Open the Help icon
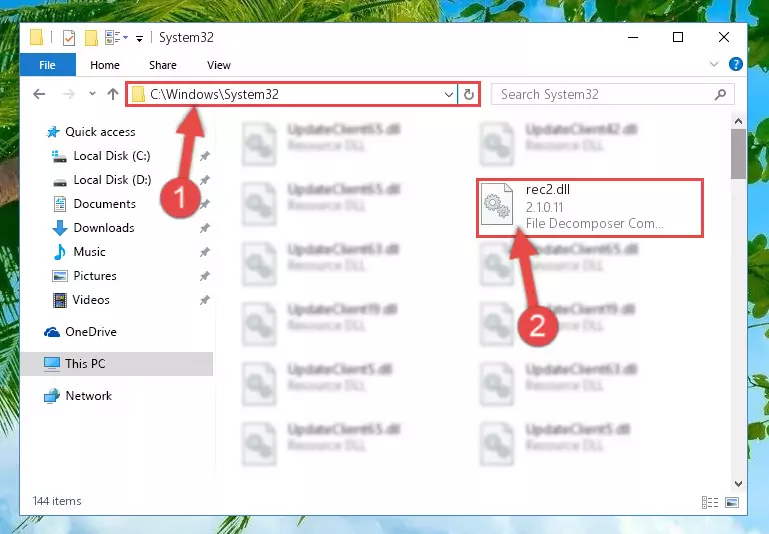Viewport: 769px width, 534px height. [x=735, y=64]
